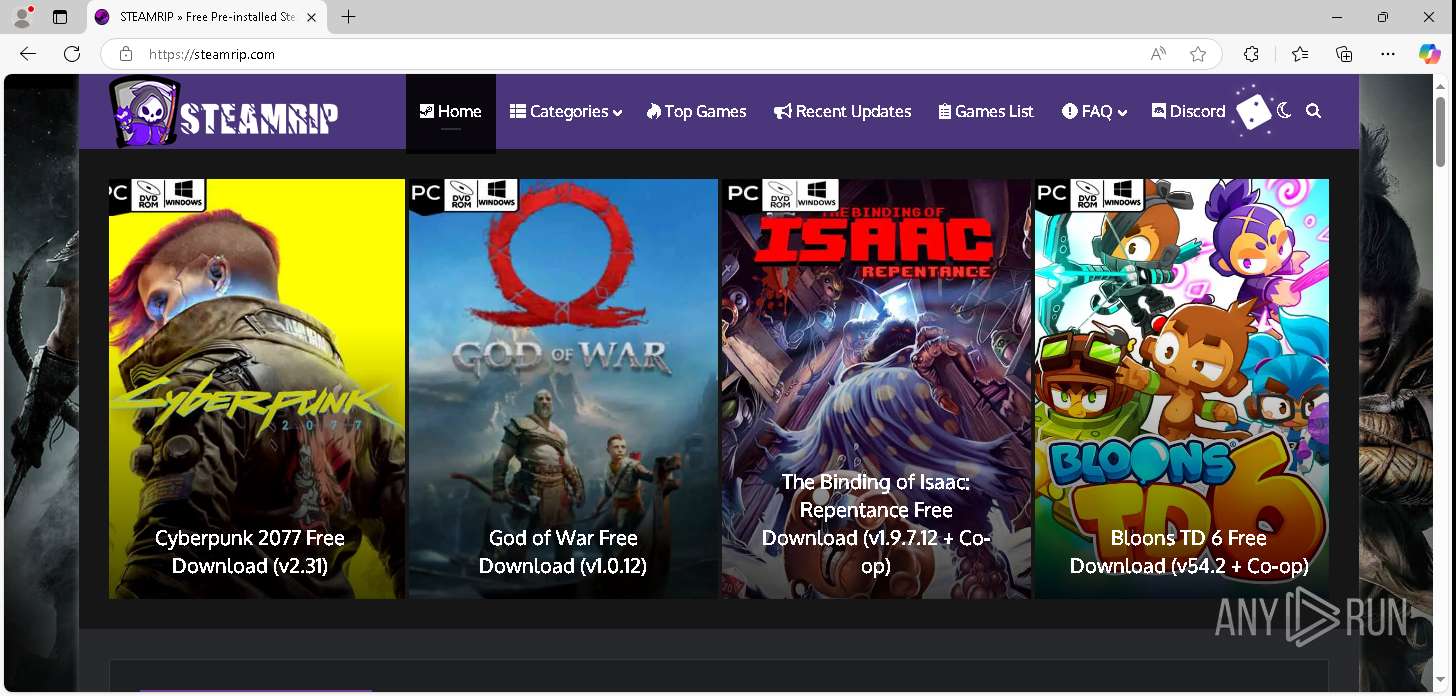Open the browser profile icon
This screenshot has height=696, width=1456.
click(22, 17)
